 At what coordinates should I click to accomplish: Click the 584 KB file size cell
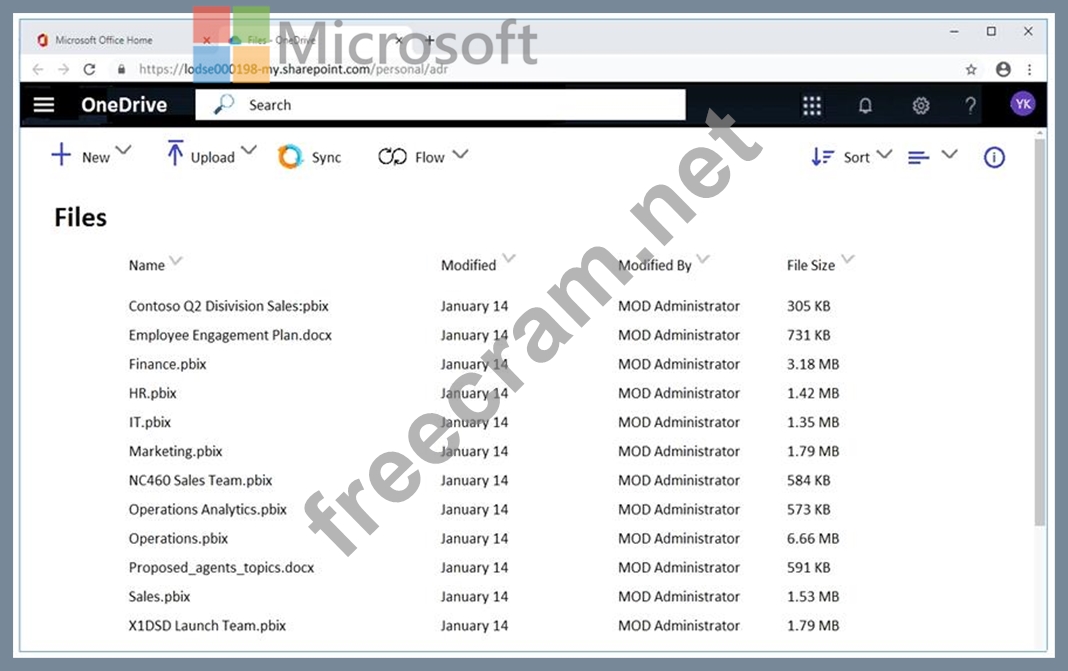tap(808, 480)
